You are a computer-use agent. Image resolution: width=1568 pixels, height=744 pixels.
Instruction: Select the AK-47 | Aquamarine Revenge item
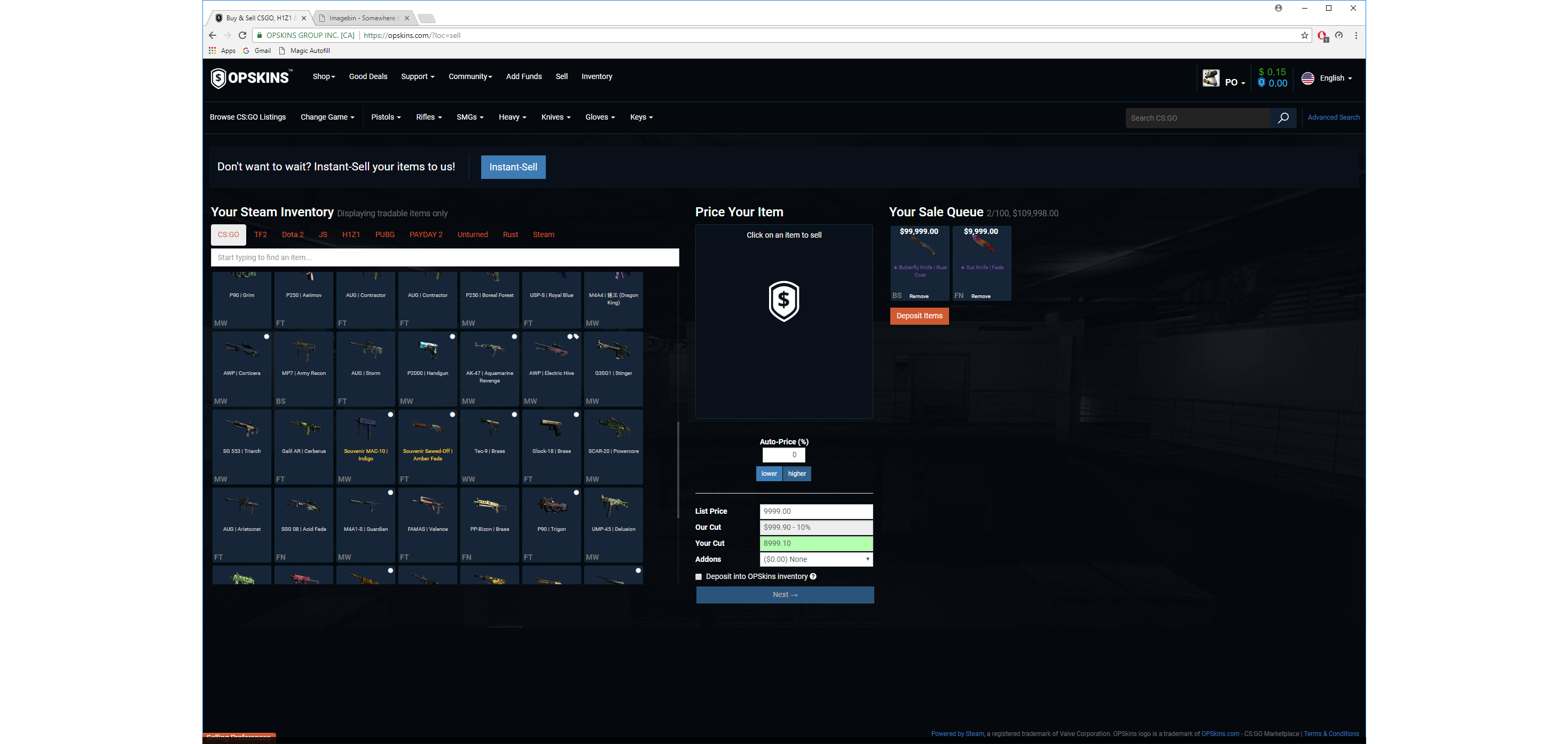tap(489, 369)
